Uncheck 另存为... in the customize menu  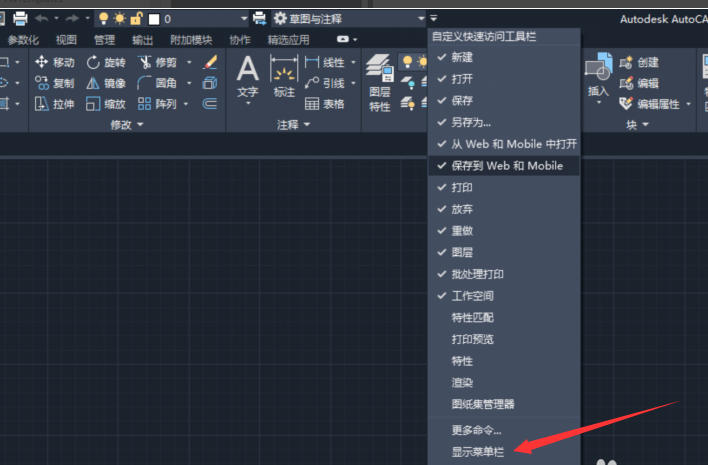(503, 122)
